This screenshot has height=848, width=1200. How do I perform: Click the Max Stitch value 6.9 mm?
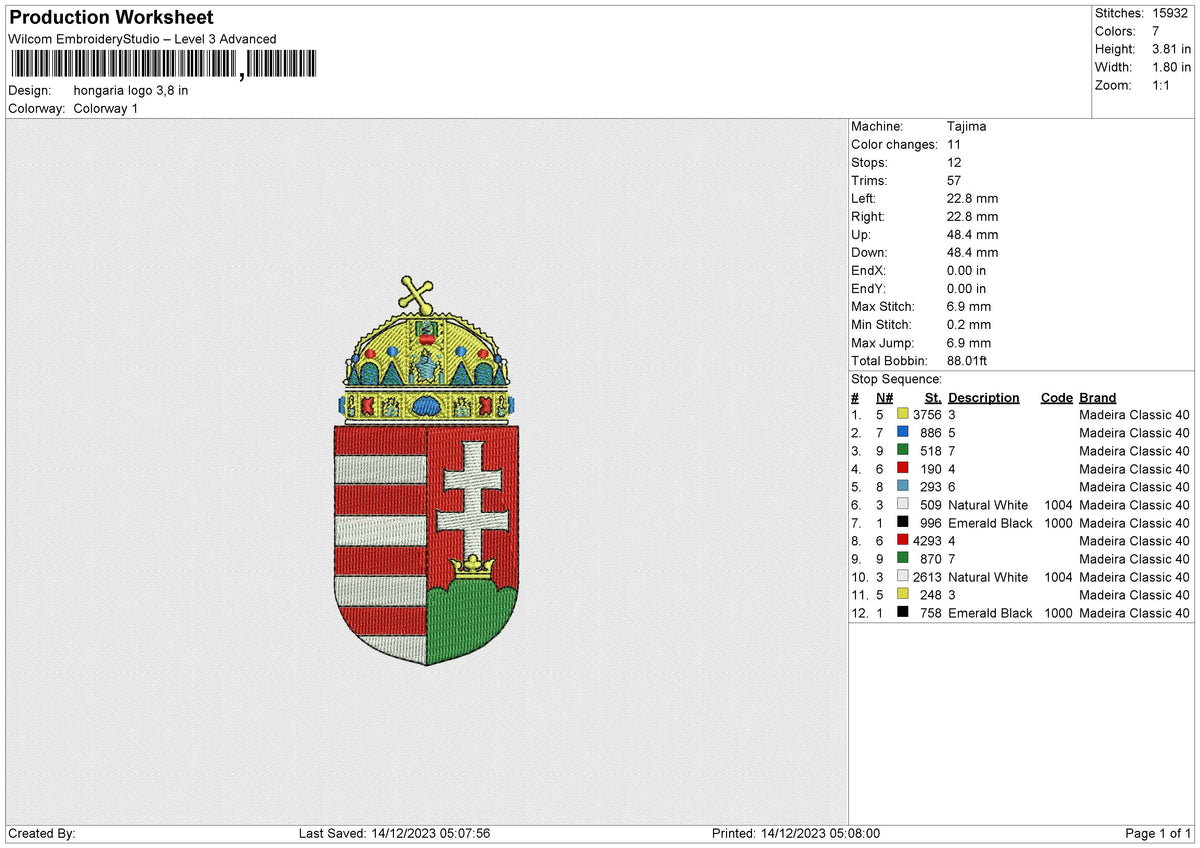pos(968,306)
